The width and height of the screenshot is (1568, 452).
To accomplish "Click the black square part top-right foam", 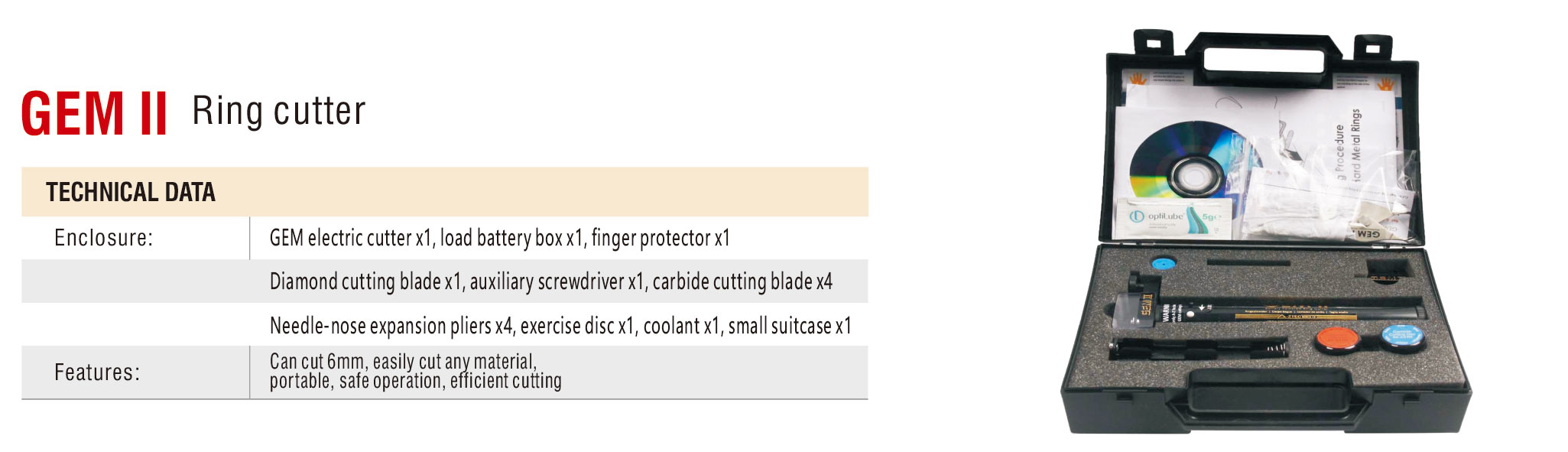I will click(x=1386, y=268).
